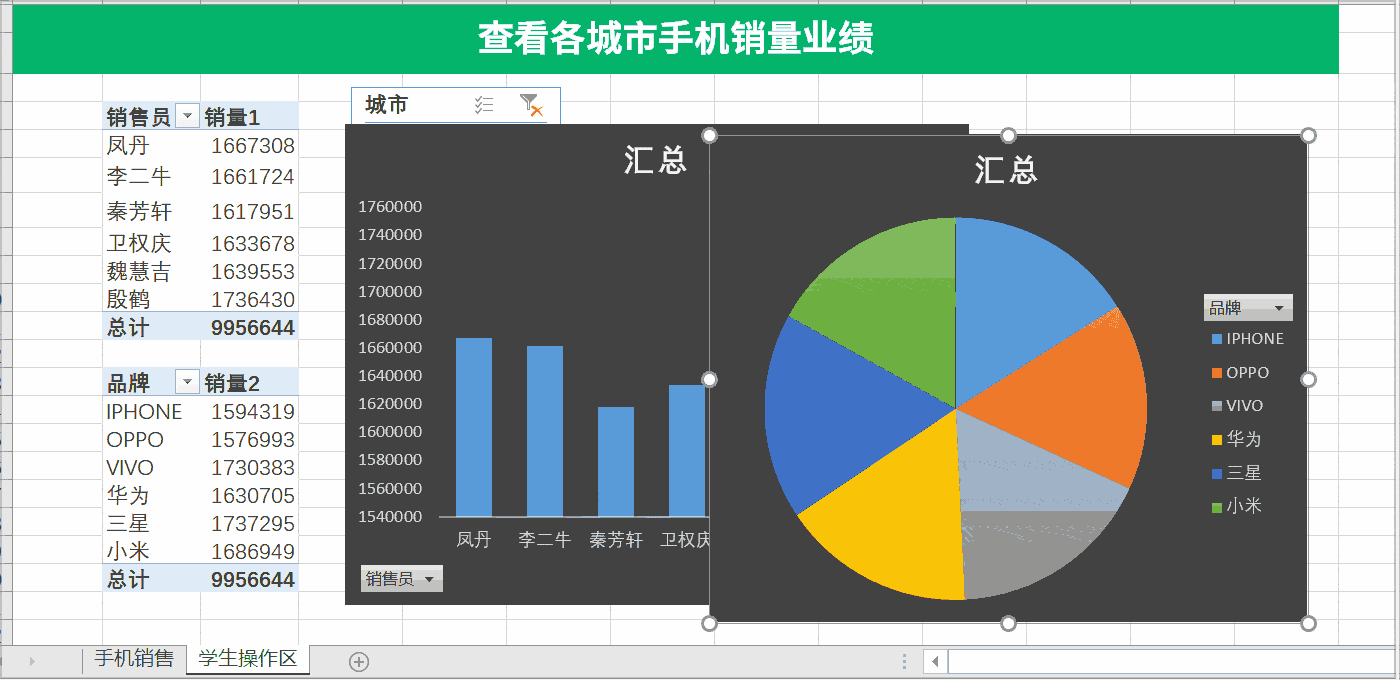Click cell with value 1661724
The height and width of the screenshot is (680, 1400).
[249, 177]
